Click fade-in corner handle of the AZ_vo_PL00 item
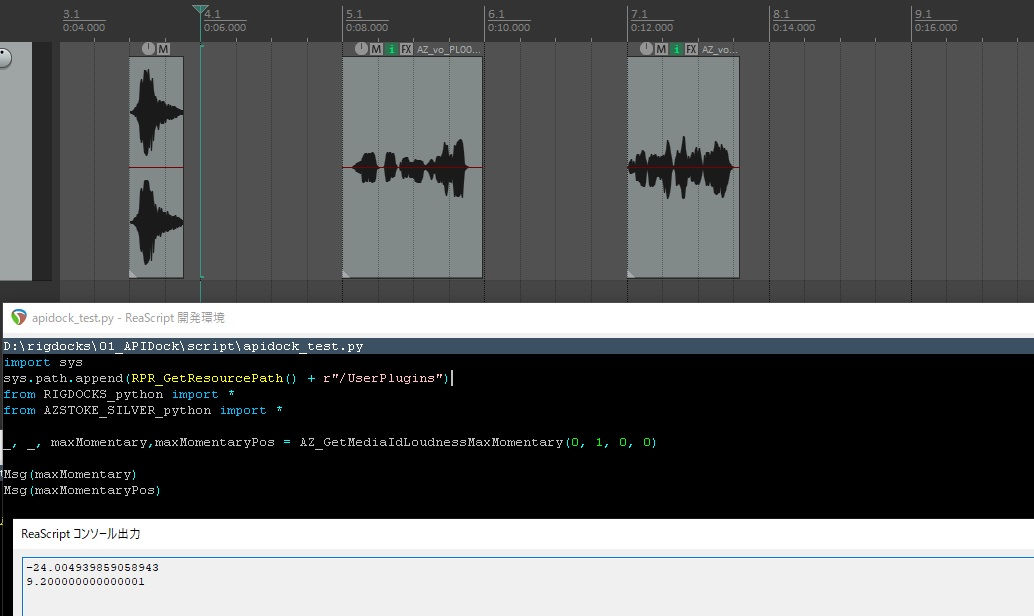Screen dimensions: 1034x616 click(x=346, y=274)
